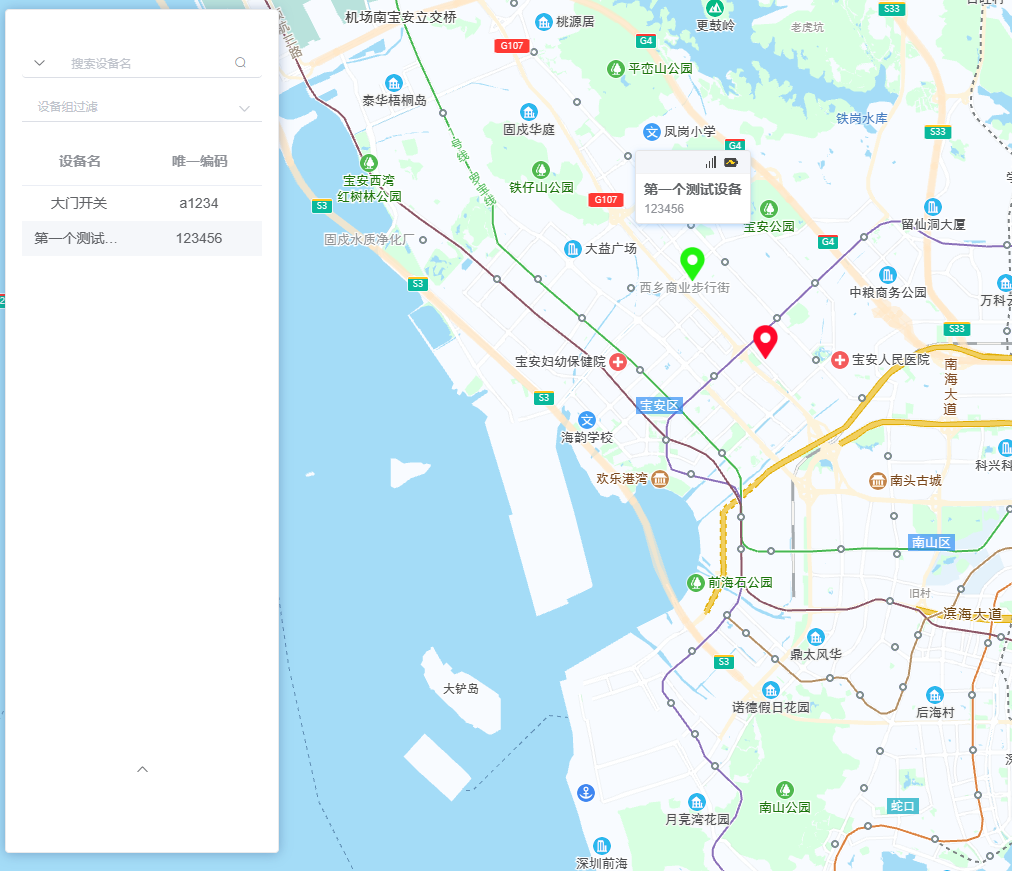Image resolution: width=1012 pixels, height=871 pixels.
Task: Click the 宝安人民医院 hospital icon
Action: [840, 360]
